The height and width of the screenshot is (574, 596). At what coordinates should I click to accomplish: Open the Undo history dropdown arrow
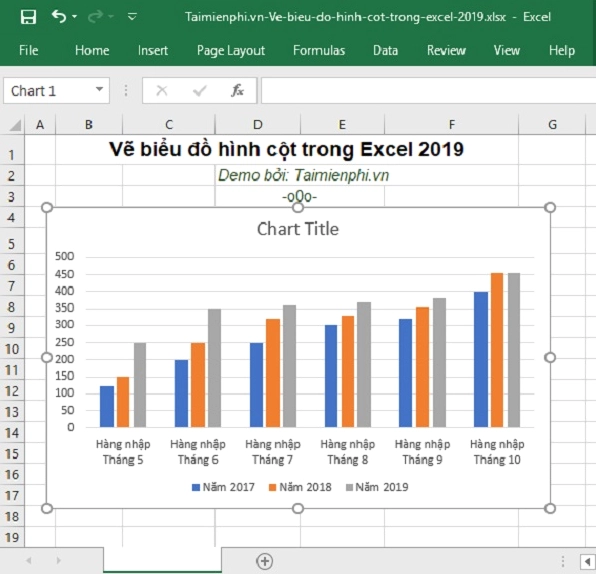pyautogui.click(x=74, y=16)
